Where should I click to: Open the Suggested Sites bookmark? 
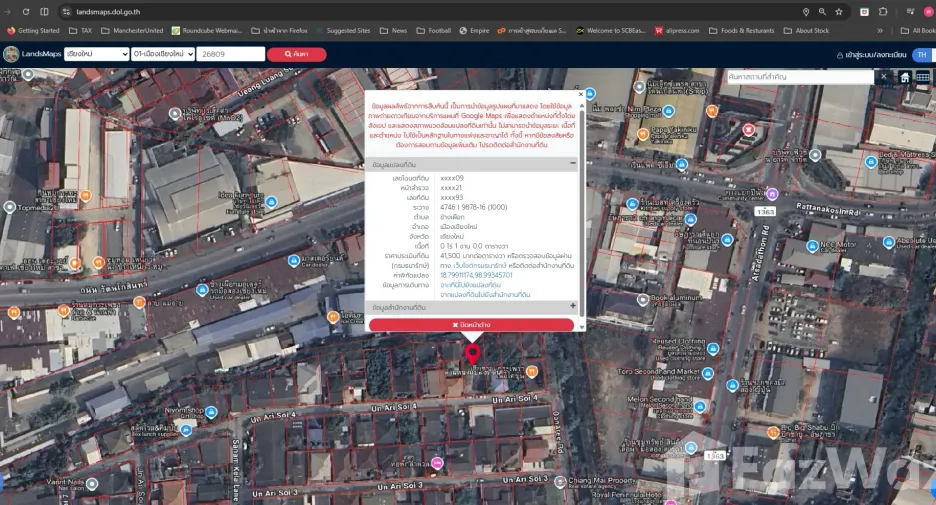(343, 30)
